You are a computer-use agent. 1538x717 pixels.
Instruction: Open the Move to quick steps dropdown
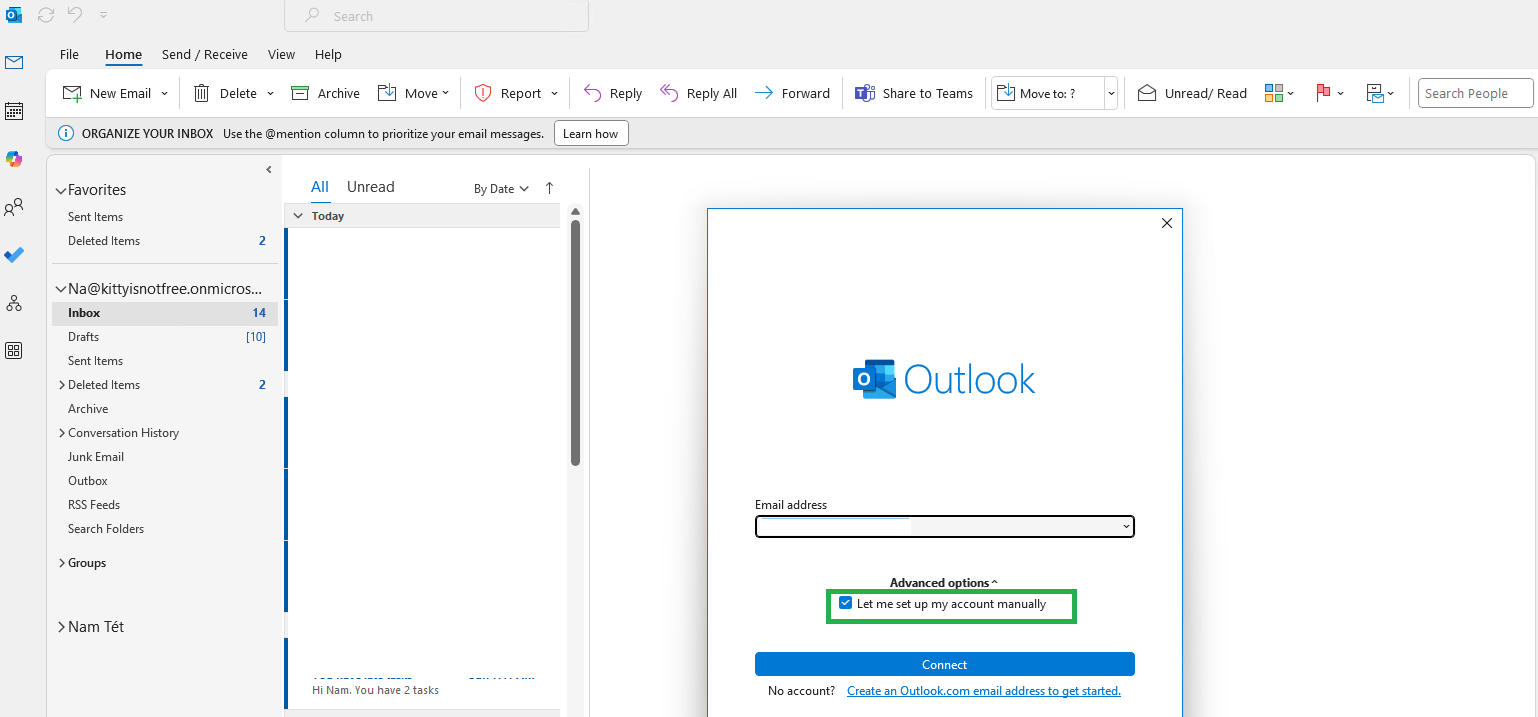[1110, 93]
